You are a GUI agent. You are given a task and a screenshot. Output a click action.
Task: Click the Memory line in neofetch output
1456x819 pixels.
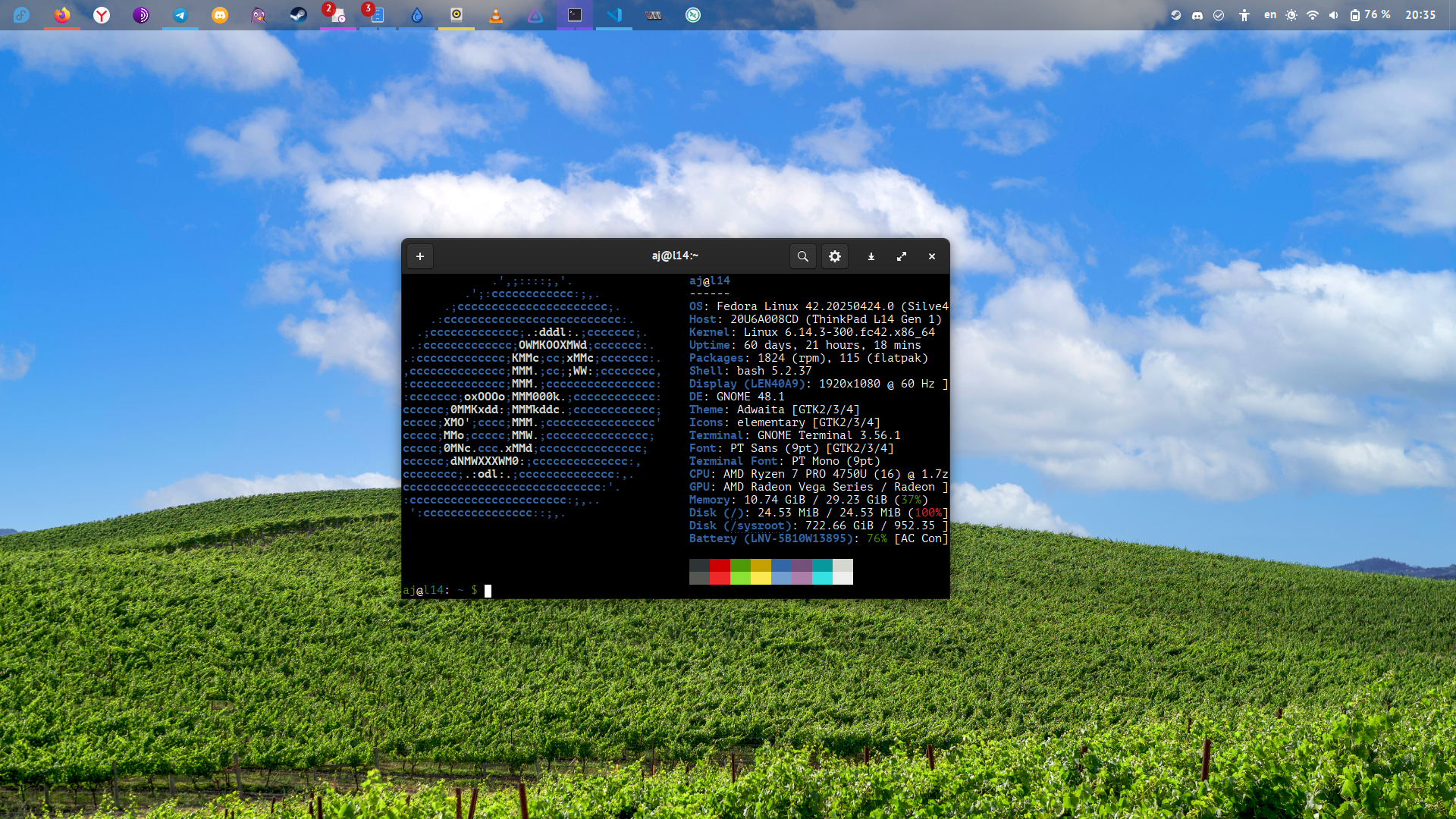pos(808,500)
